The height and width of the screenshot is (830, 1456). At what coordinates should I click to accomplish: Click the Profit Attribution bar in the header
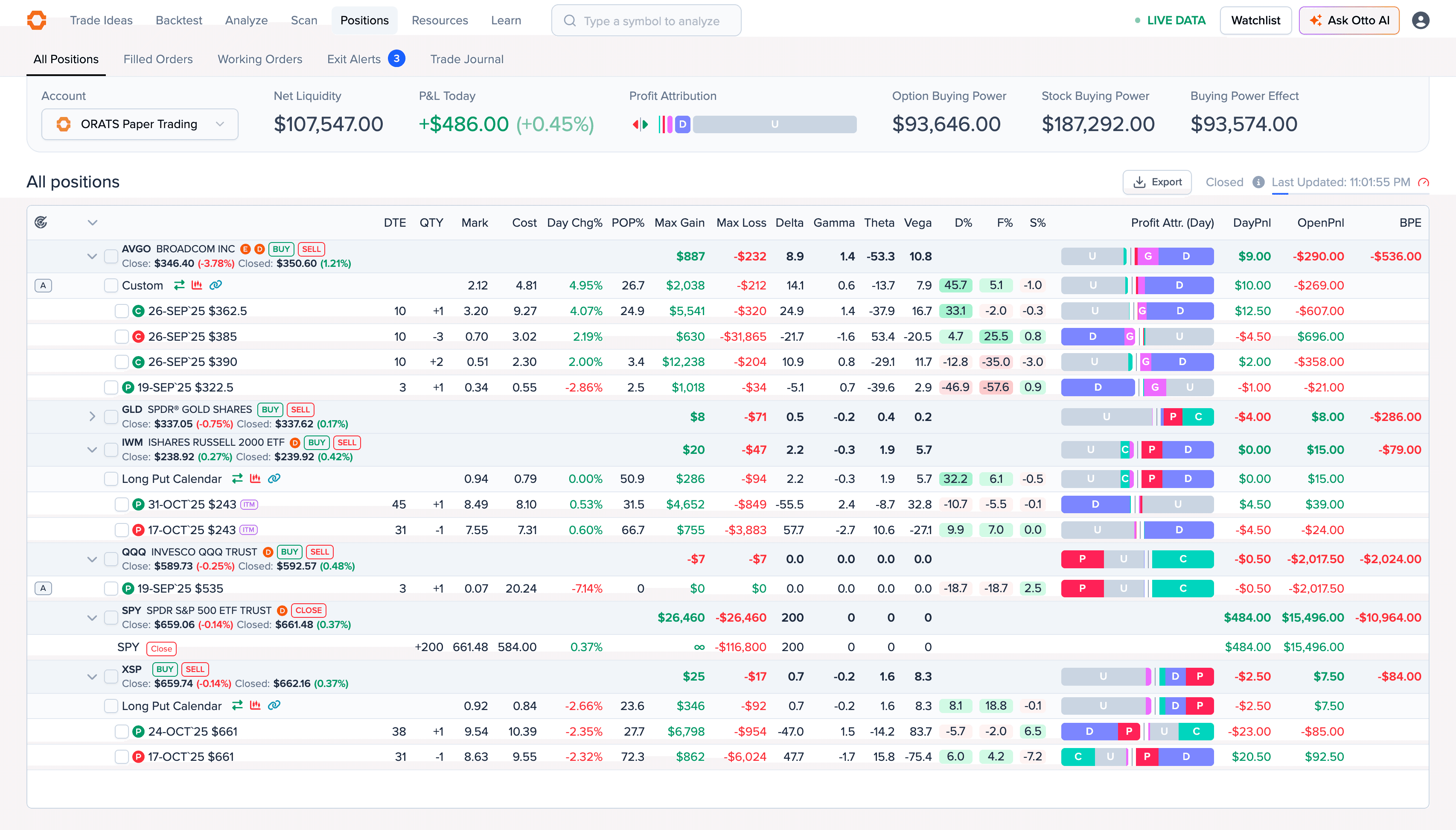coord(757,124)
